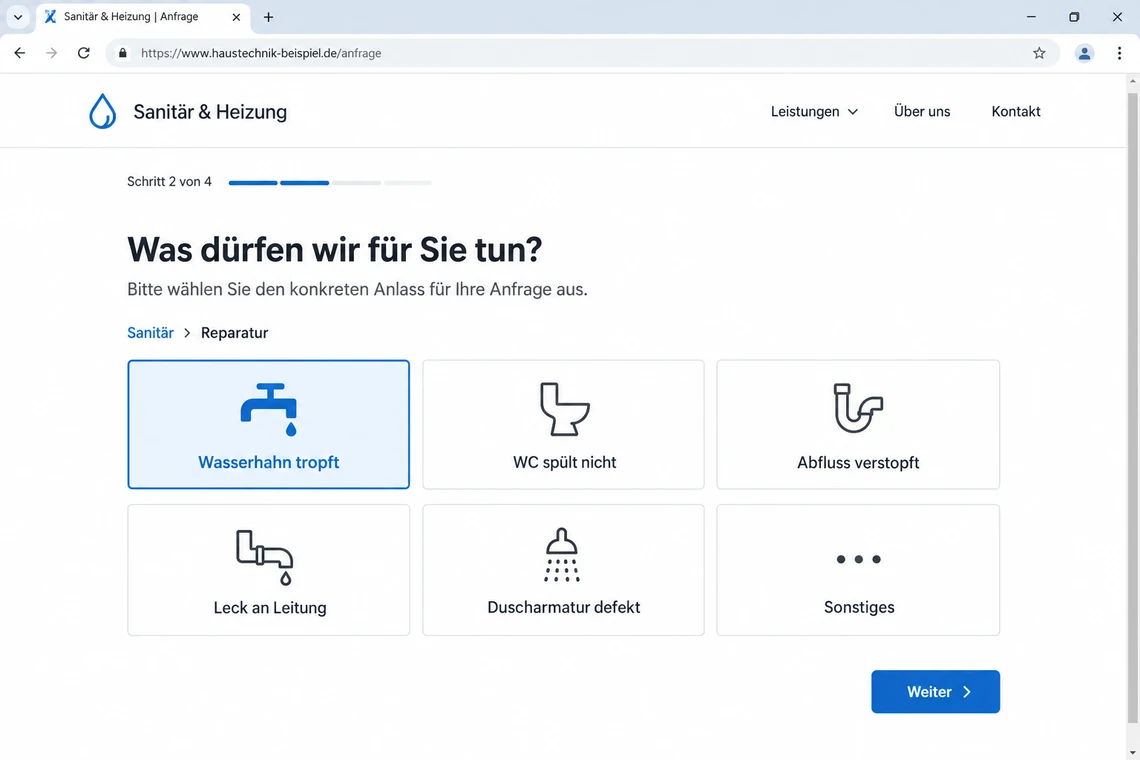Select the Sanitär & Heizung | Anfrage tab
Image resolution: width=1140 pixels, height=760 pixels.
click(x=142, y=17)
